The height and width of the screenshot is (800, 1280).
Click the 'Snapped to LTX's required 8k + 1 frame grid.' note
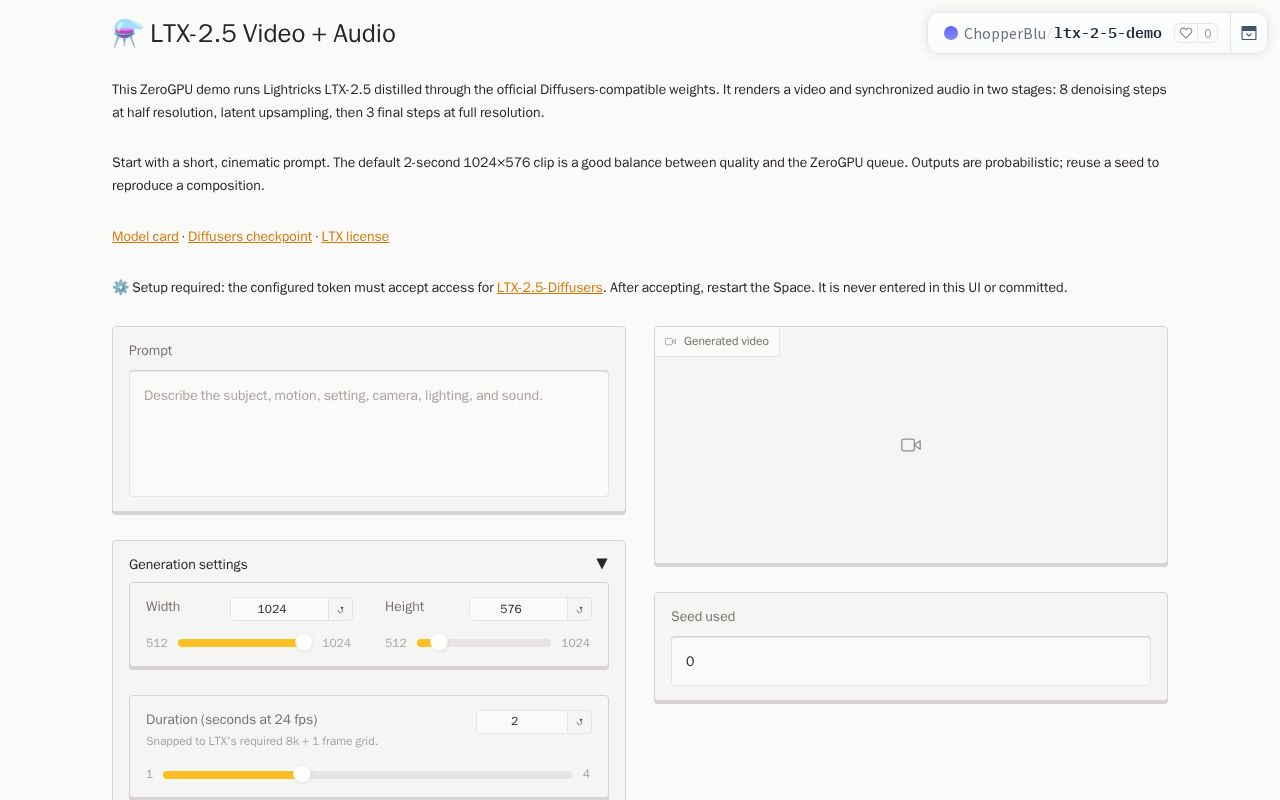coord(262,741)
